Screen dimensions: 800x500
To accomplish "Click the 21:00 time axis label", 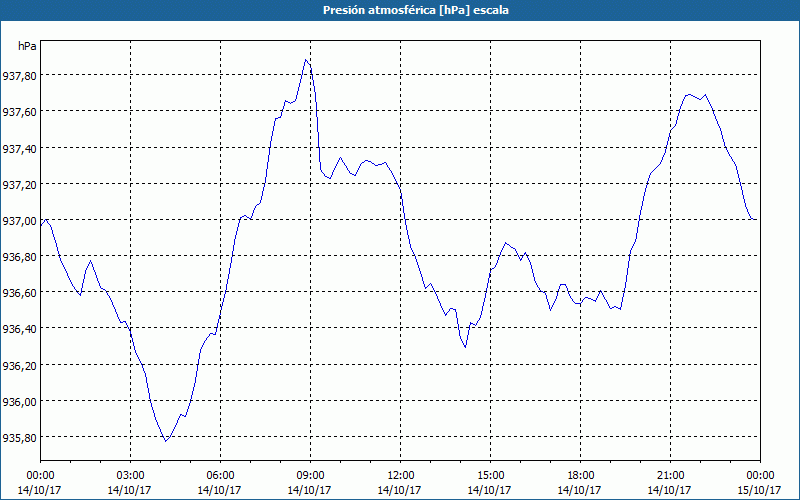I will (x=670, y=476).
